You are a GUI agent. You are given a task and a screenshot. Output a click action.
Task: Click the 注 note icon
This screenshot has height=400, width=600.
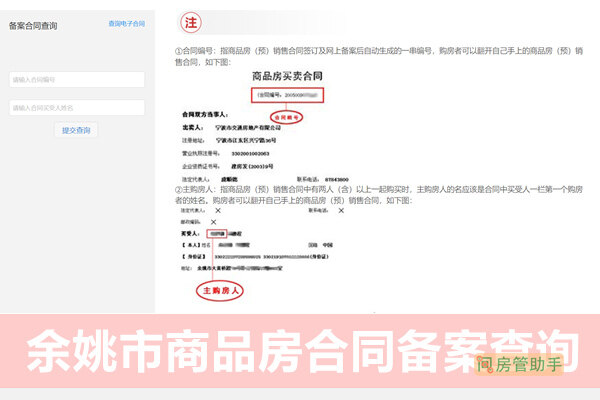coord(191,23)
